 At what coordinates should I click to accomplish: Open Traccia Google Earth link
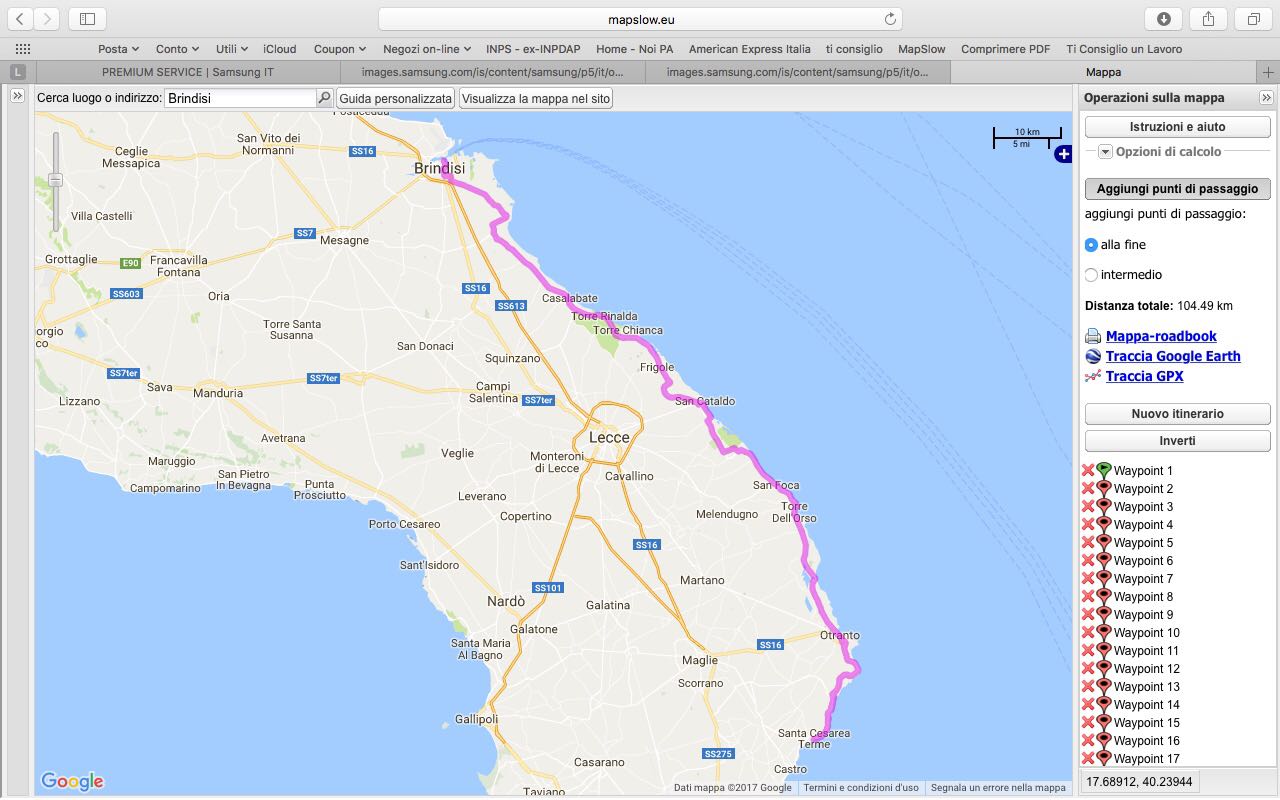(x=1173, y=356)
